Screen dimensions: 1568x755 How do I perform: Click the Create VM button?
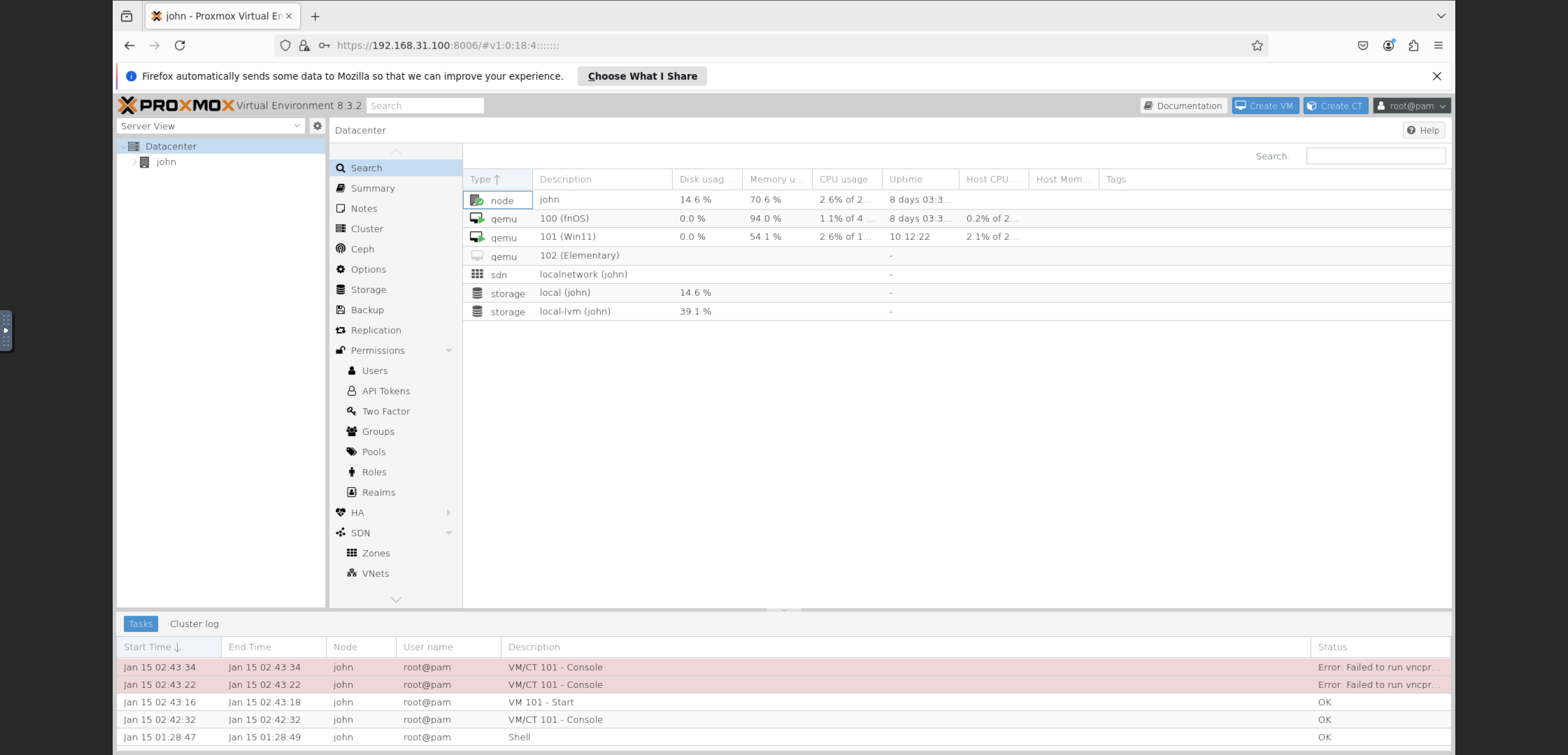pos(1265,106)
